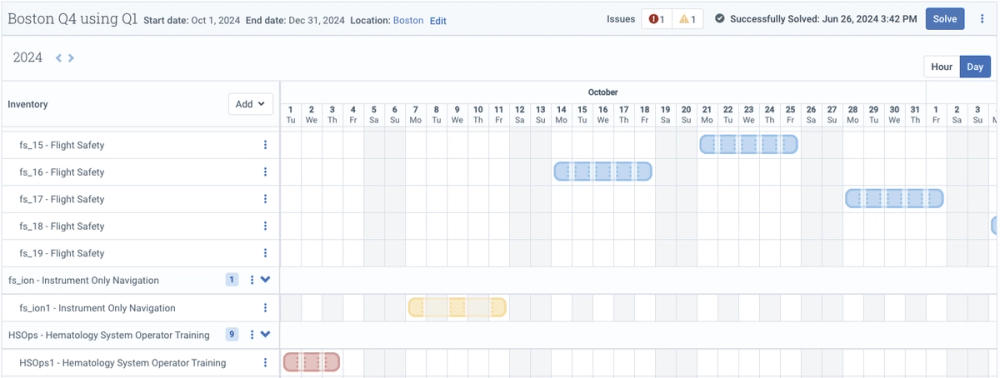Screen dimensions: 1000x378
Task: Click day header 21 Mo
Action: (707, 114)
